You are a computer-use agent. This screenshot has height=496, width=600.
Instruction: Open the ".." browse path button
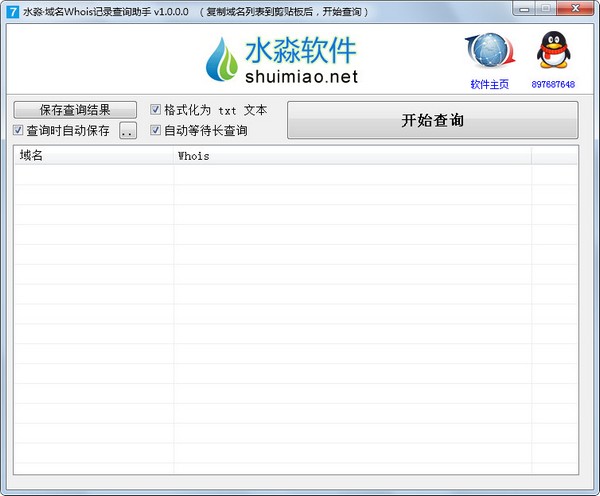click(127, 131)
